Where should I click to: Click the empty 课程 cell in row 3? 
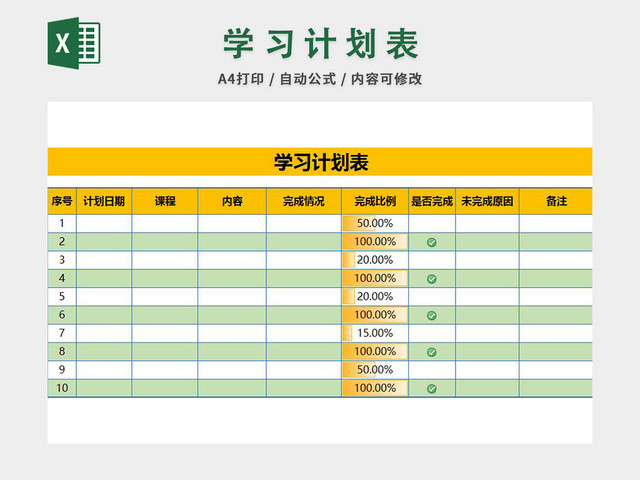tap(165, 260)
